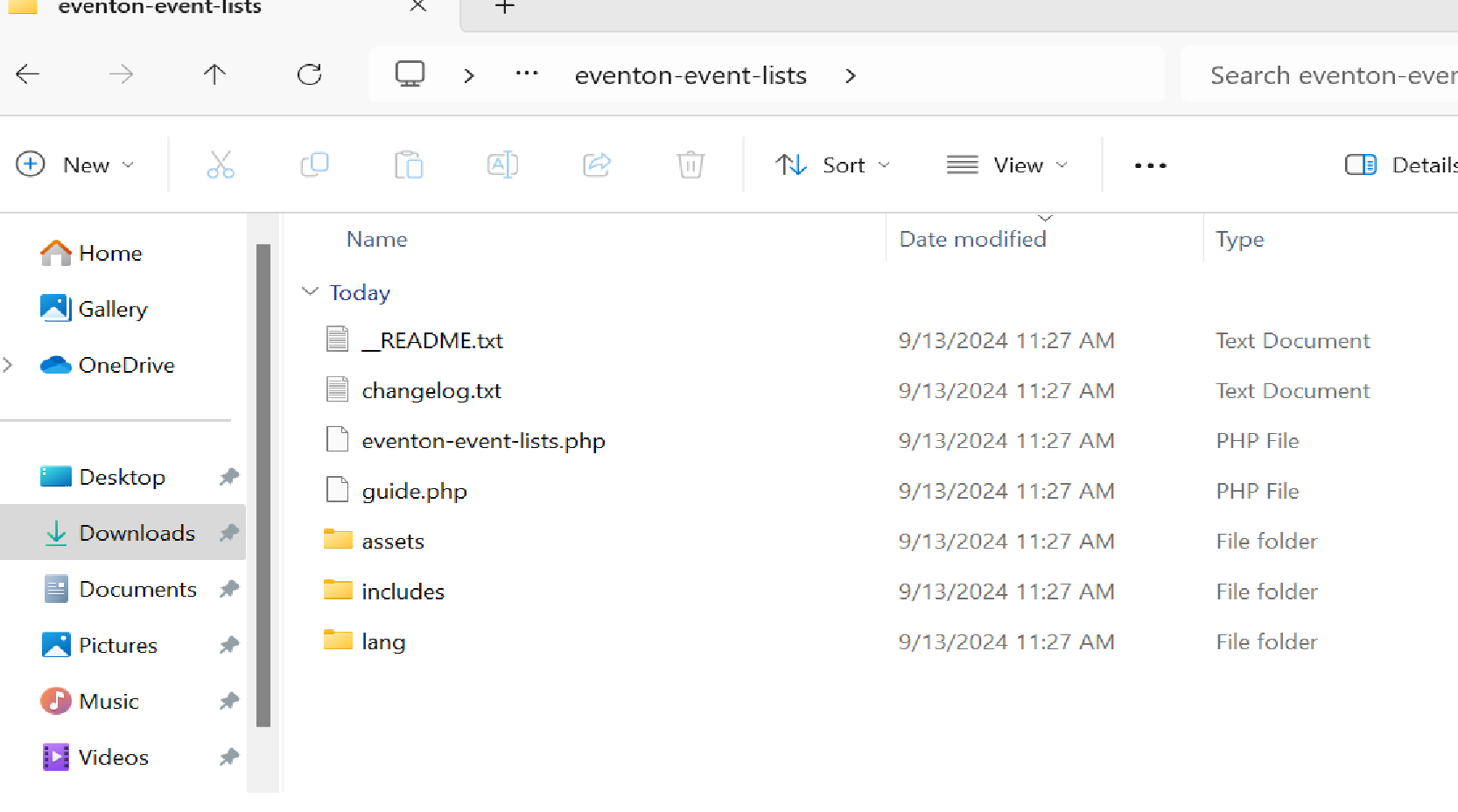Open the See more options menu
The width and height of the screenshot is (1458, 812).
tap(1150, 165)
